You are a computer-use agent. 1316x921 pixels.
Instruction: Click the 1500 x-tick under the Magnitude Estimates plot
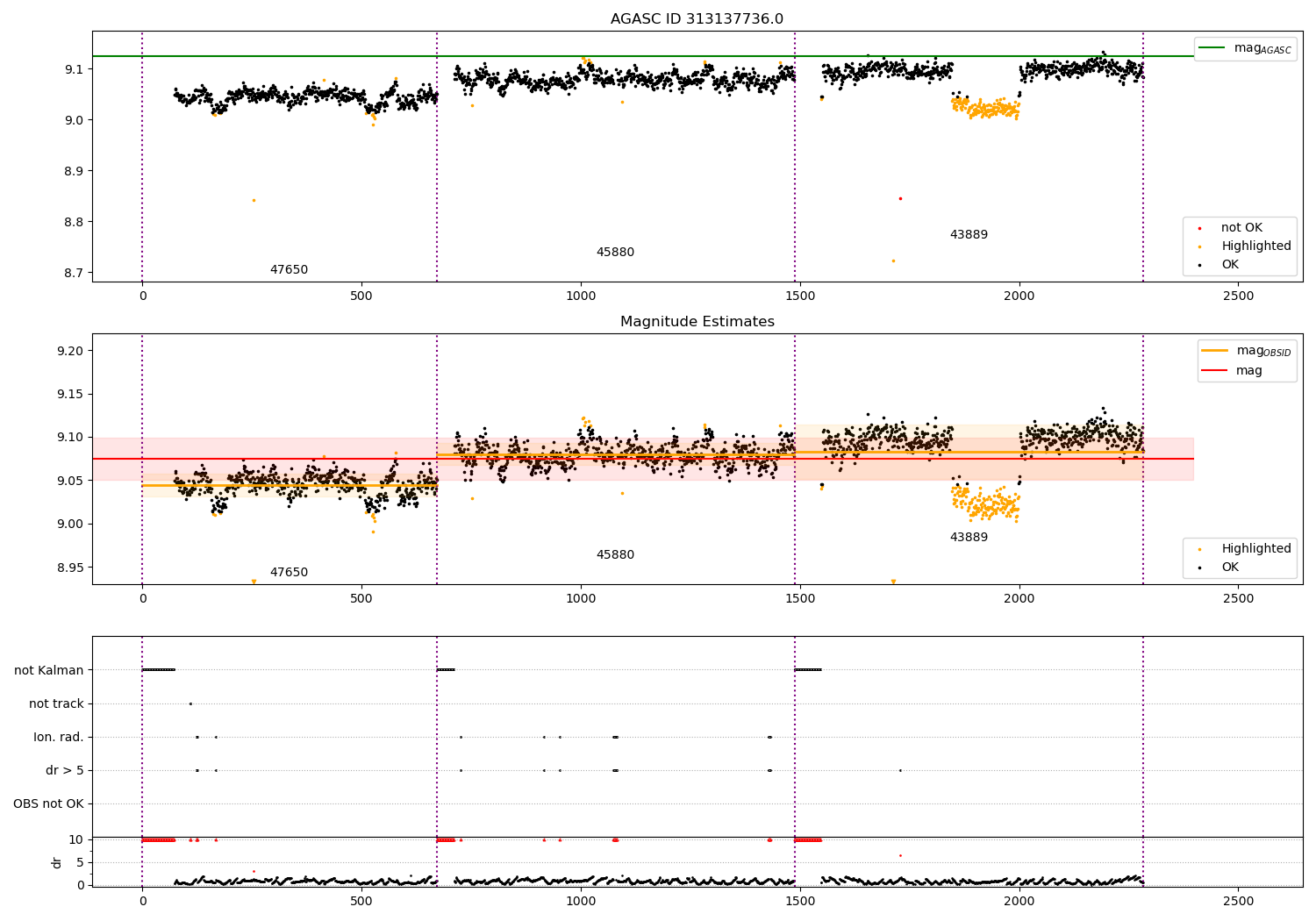(799, 599)
